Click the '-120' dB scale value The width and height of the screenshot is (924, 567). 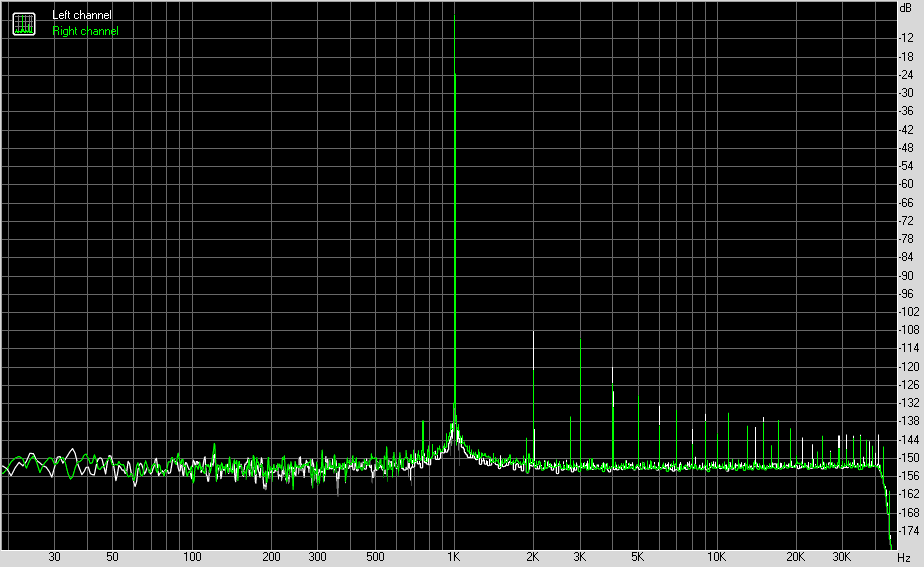click(x=908, y=367)
